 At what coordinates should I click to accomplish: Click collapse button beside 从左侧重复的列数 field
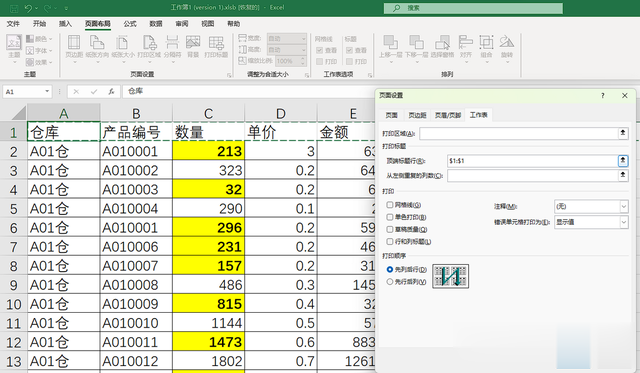click(623, 175)
